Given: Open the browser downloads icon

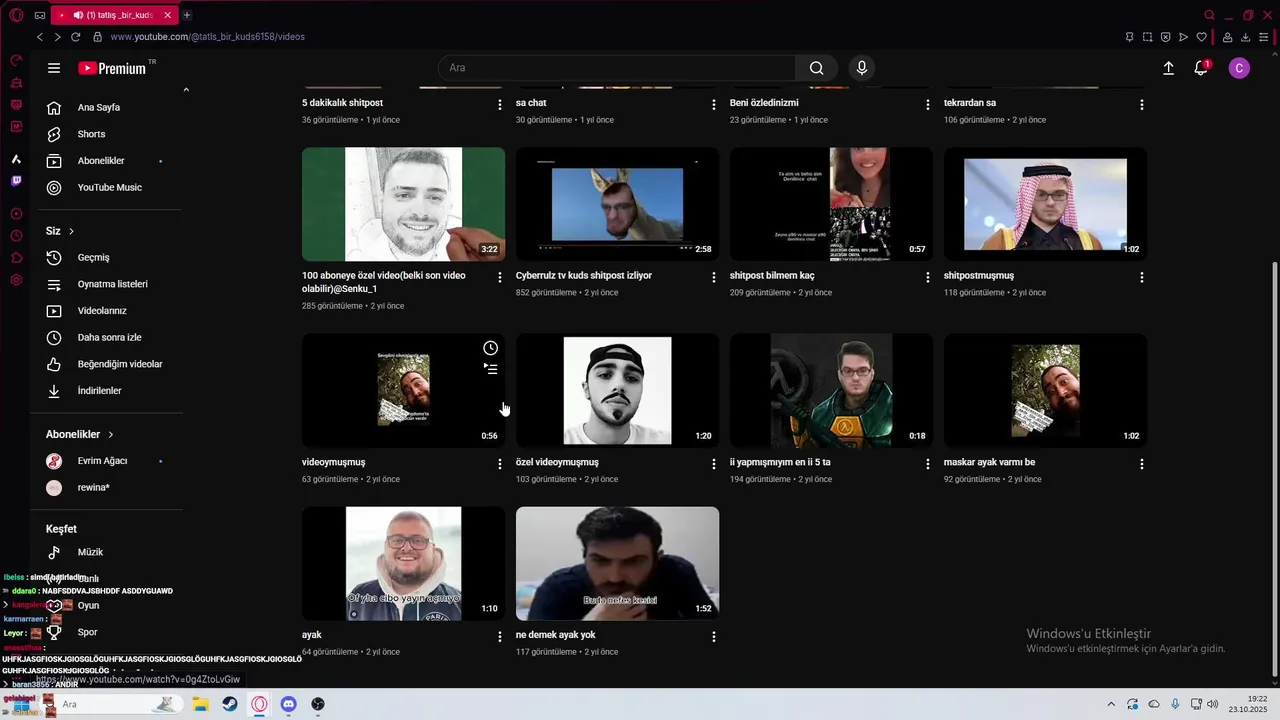Looking at the screenshot, I should point(1246,37).
